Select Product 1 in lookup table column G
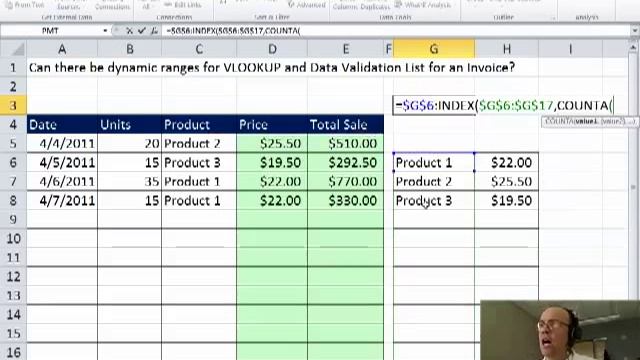The width and height of the screenshot is (640, 360). coord(434,162)
